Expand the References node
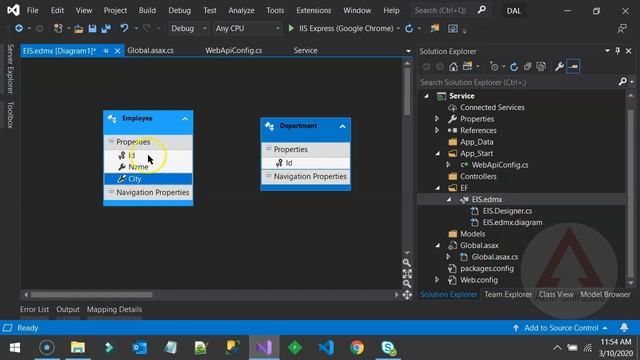 click(437, 130)
